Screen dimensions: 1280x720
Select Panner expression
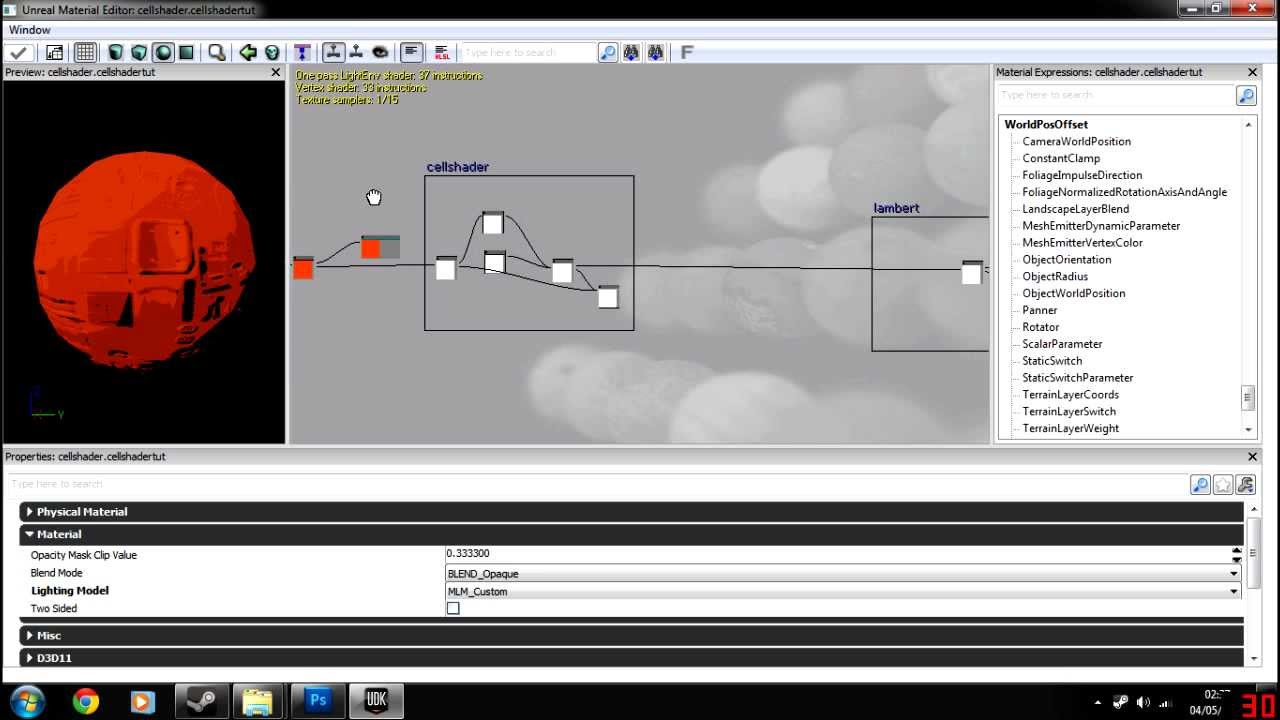[1040, 310]
